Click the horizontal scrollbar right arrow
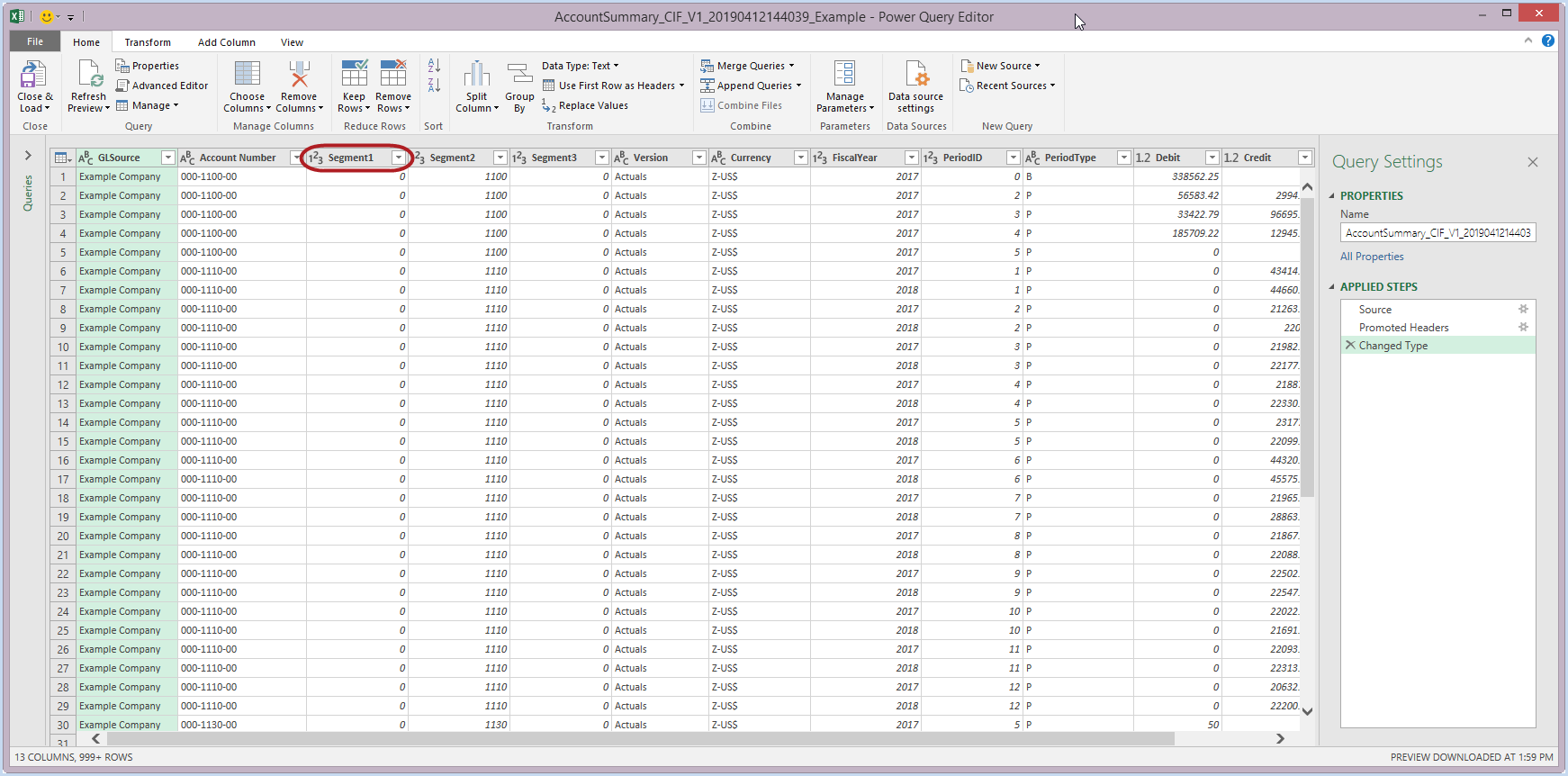 click(1280, 738)
